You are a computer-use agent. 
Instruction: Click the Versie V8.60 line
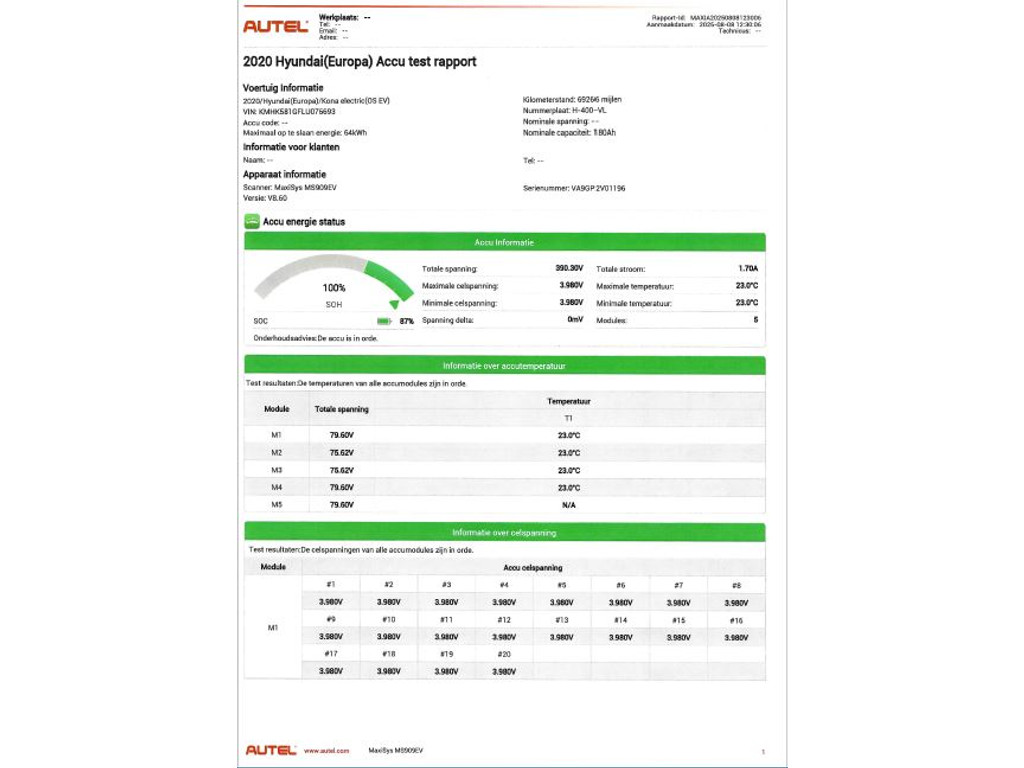[x=264, y=198]
